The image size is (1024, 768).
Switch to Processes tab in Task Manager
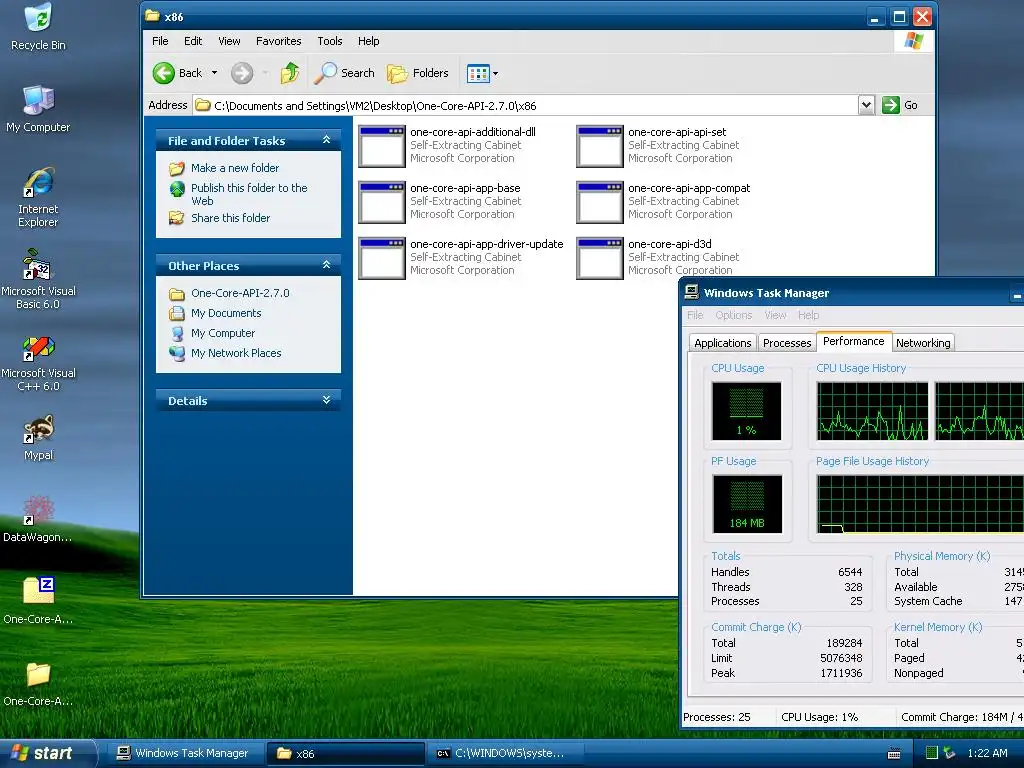(786, 343)
